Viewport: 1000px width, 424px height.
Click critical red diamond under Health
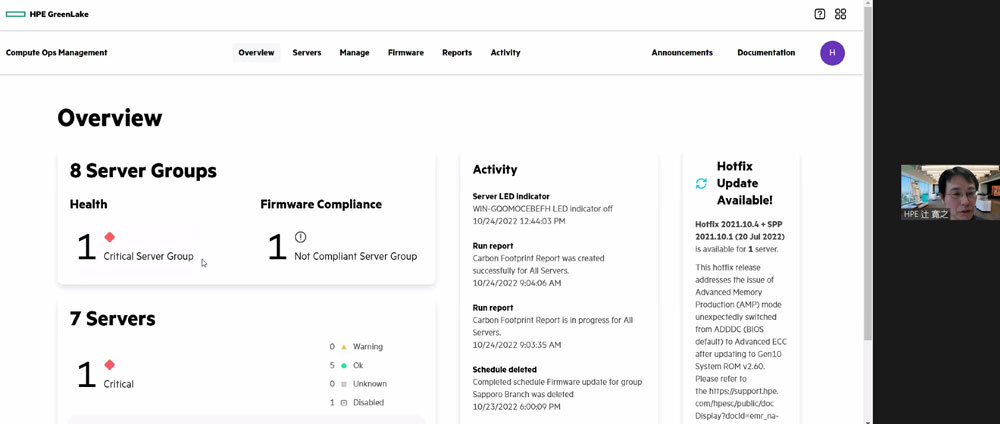tap(110, 237)
